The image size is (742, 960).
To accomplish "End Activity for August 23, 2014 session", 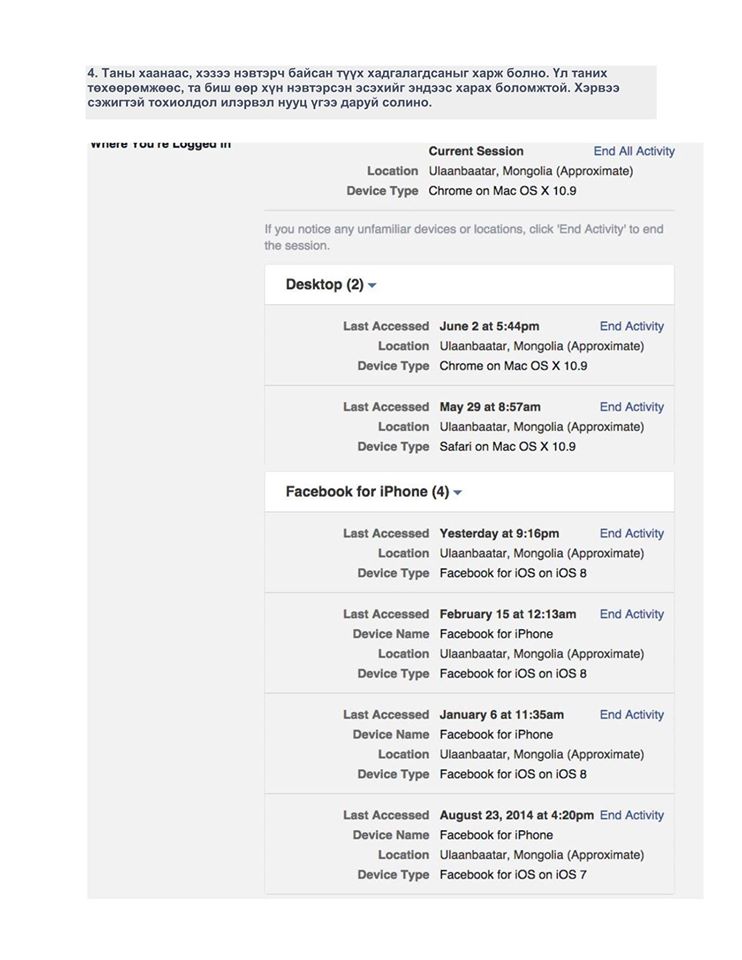I will tap(631, 815).
